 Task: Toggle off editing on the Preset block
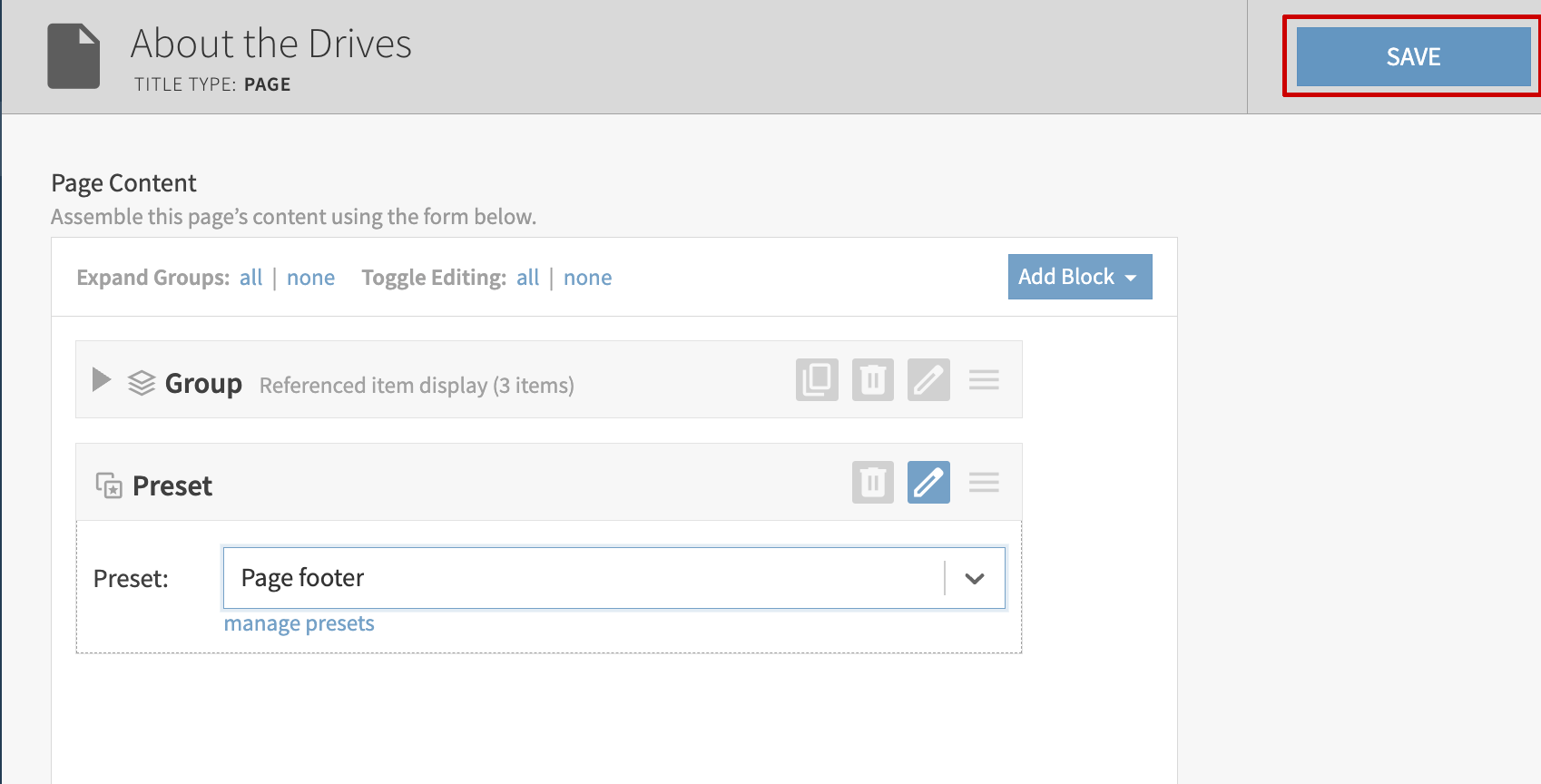pyautogui.click(x=928, y=482)
